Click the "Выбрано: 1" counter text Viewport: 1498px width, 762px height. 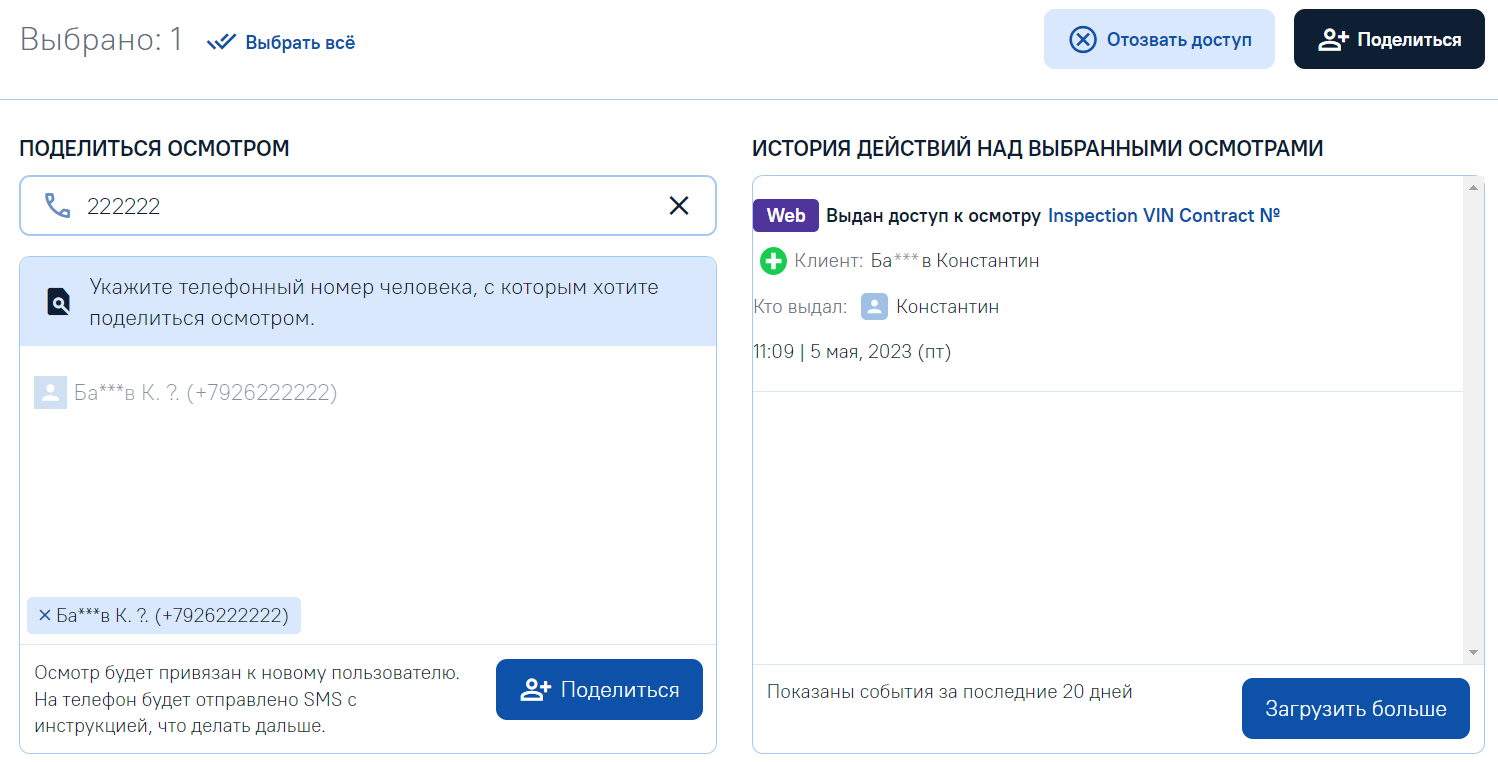(101, 40)
